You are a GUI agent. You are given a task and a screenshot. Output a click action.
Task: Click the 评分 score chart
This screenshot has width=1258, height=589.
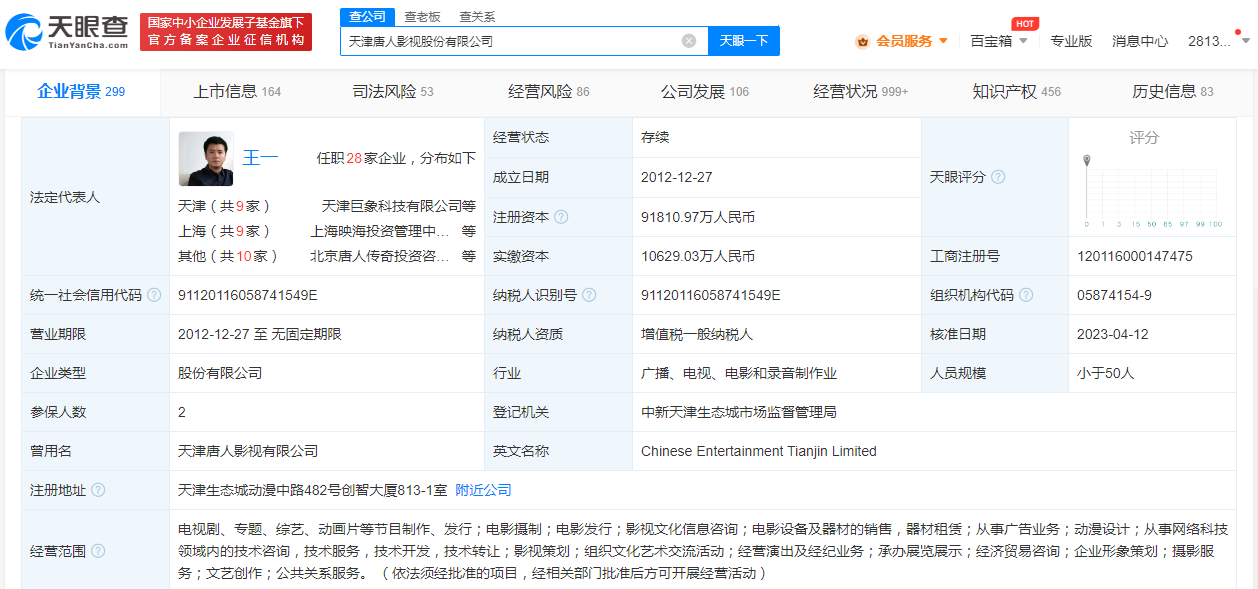1153,190
